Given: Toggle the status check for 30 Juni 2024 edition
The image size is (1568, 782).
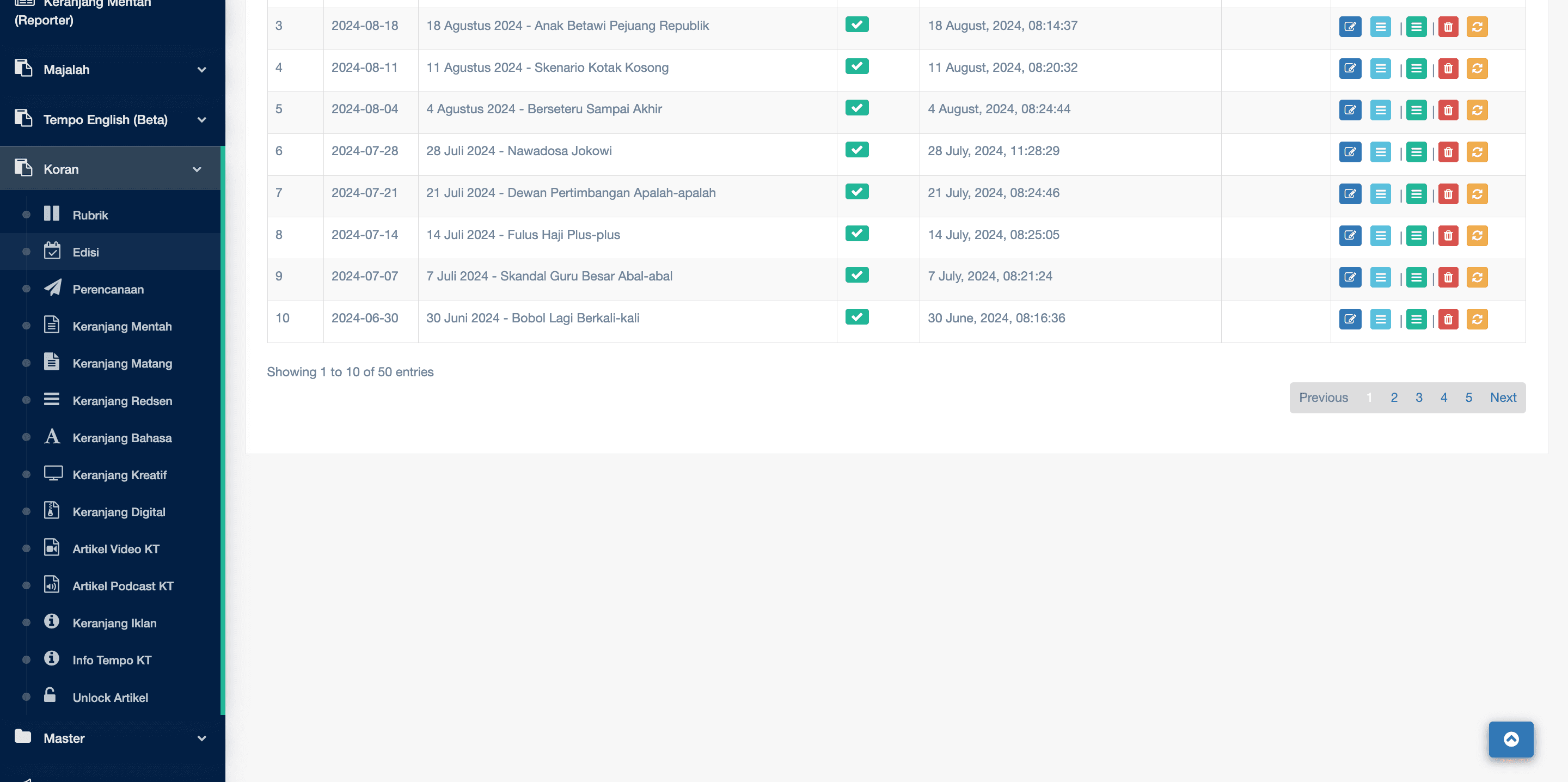Looking at the screenshot, I should tap(857, 317).
